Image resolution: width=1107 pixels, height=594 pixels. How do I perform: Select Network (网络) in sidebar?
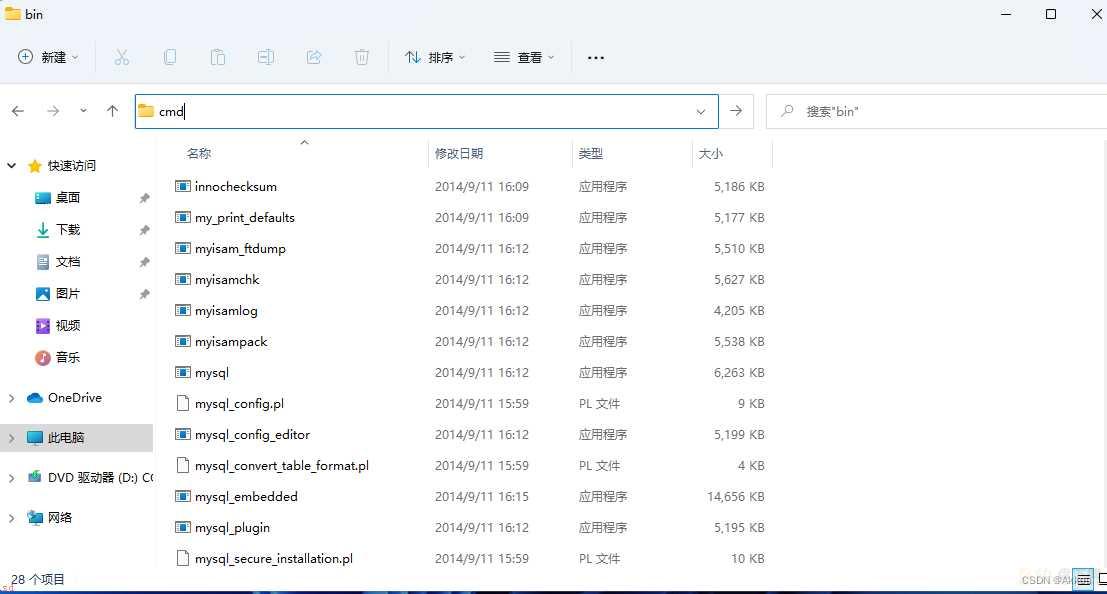(x=59, y=518)
